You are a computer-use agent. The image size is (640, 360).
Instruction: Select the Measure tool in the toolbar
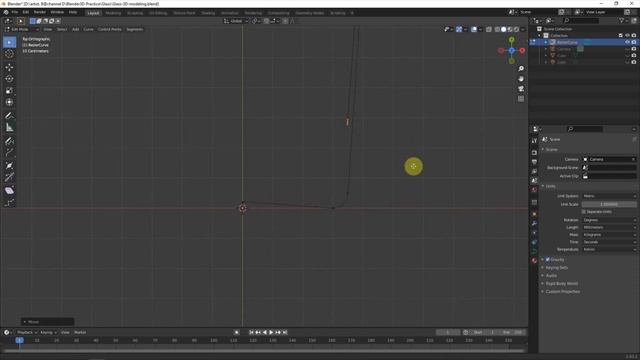click(x=9, y=128)
